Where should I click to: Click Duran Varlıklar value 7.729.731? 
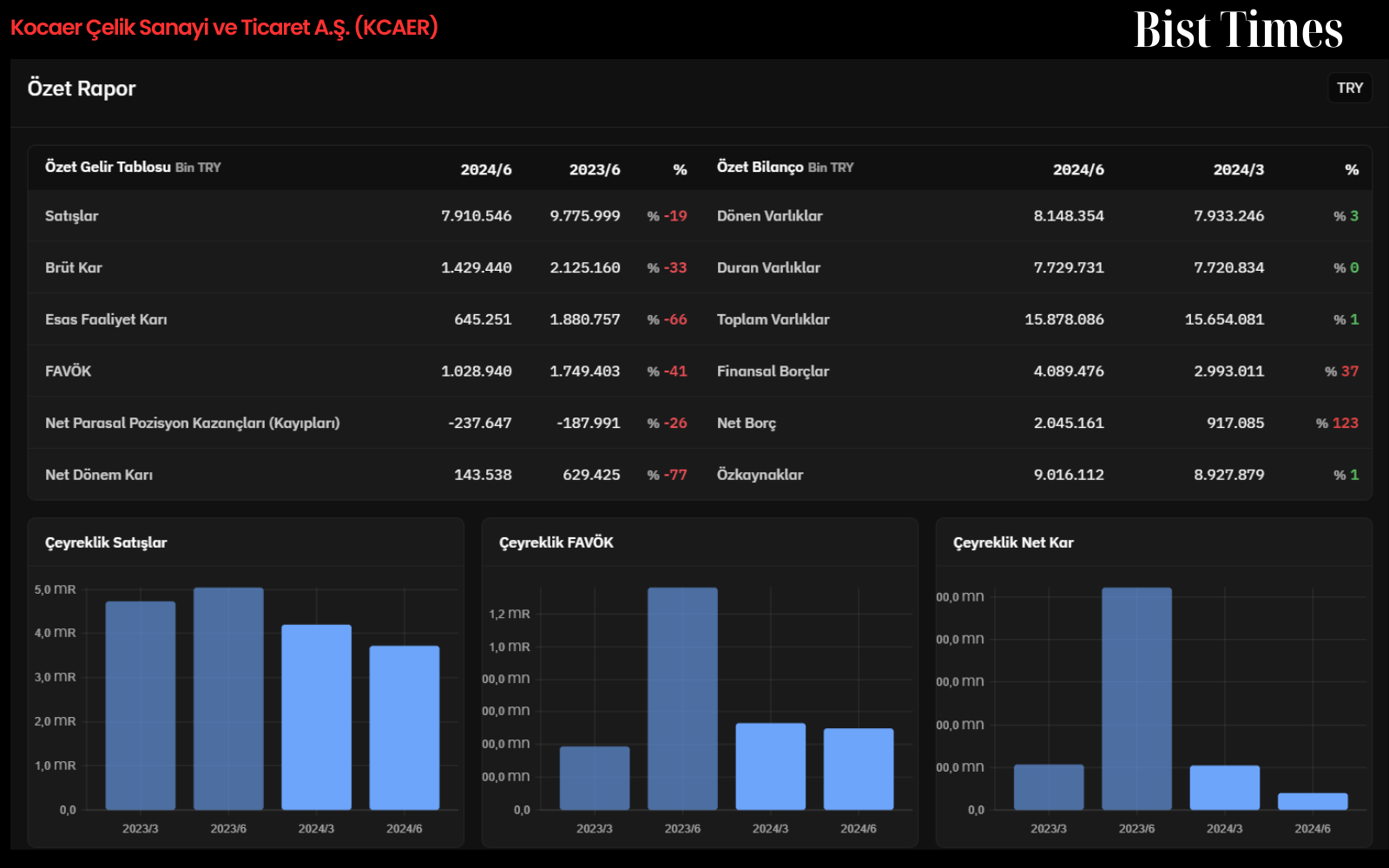[x=1069, y=268]
